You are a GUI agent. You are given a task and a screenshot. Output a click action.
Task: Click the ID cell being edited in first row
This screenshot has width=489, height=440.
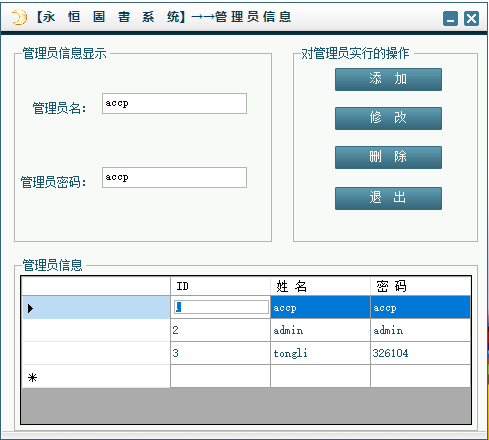(221, 307)
